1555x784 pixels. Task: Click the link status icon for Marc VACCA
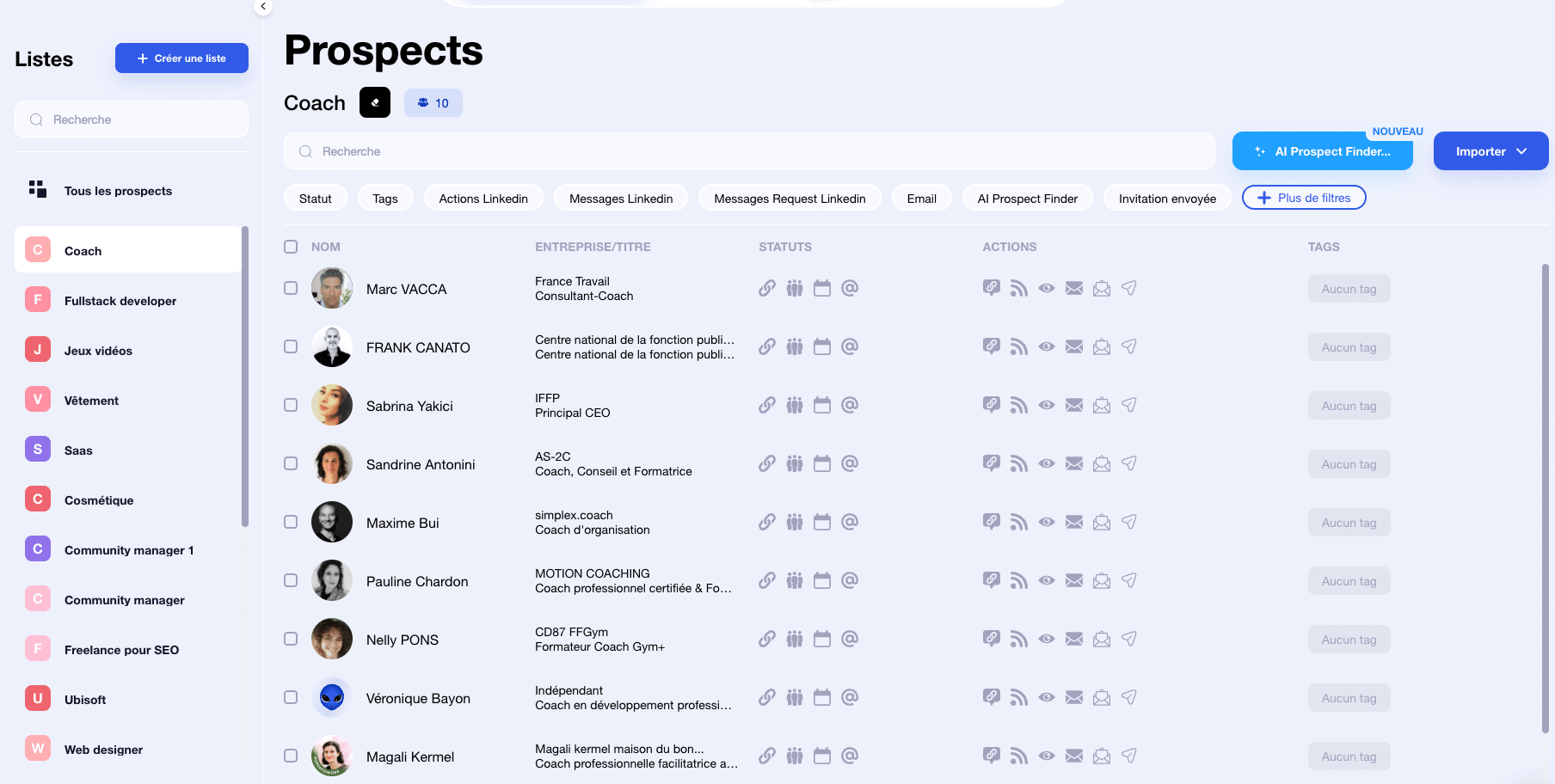tap(766, 289)
